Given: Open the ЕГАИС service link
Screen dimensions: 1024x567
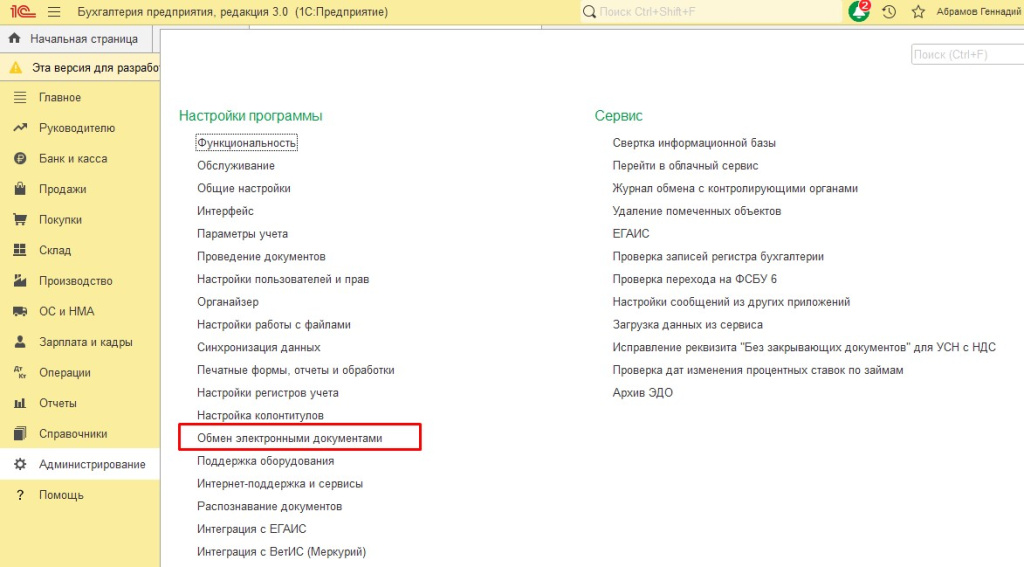Looking at the screenshot, I should 631,233.
